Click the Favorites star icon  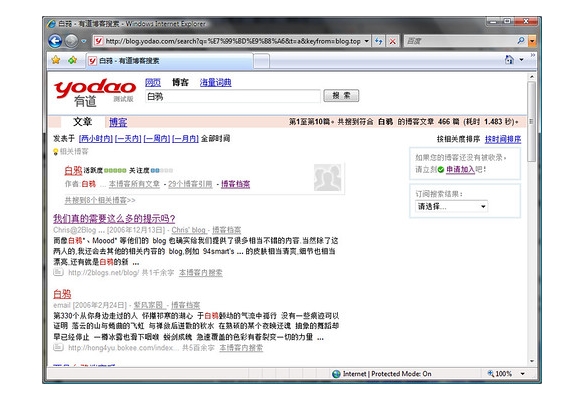point(56,60)
